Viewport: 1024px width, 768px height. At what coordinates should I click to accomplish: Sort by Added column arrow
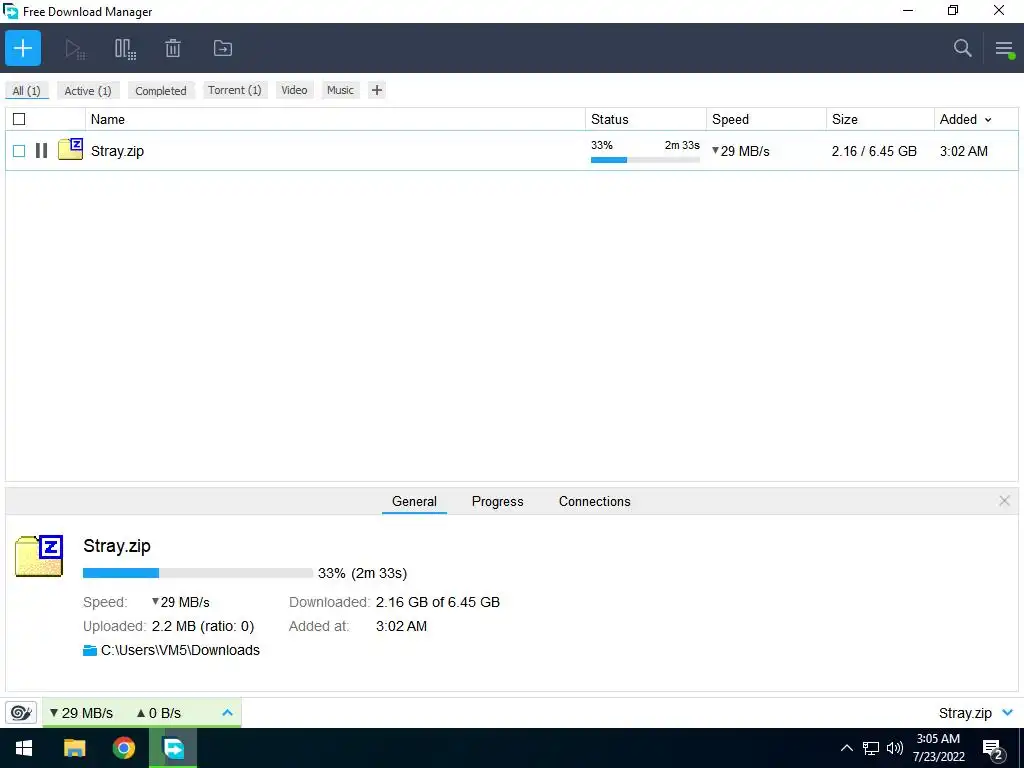tap(988, 120)
